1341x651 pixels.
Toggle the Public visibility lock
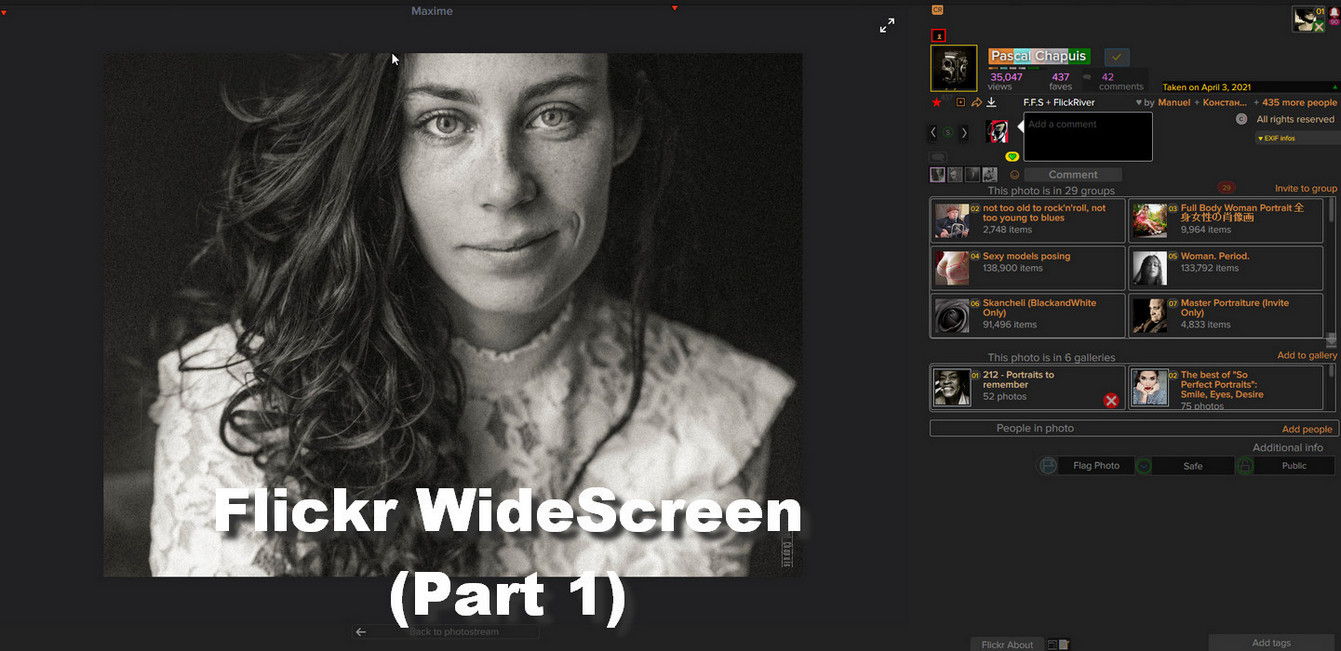[1245, 465]
